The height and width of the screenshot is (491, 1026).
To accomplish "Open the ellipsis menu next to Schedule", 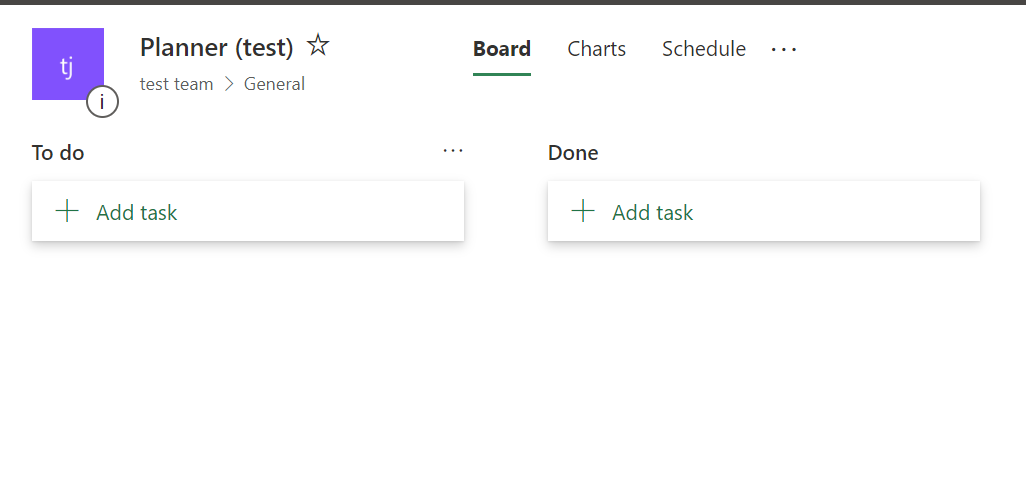I will tap(784, 49).
